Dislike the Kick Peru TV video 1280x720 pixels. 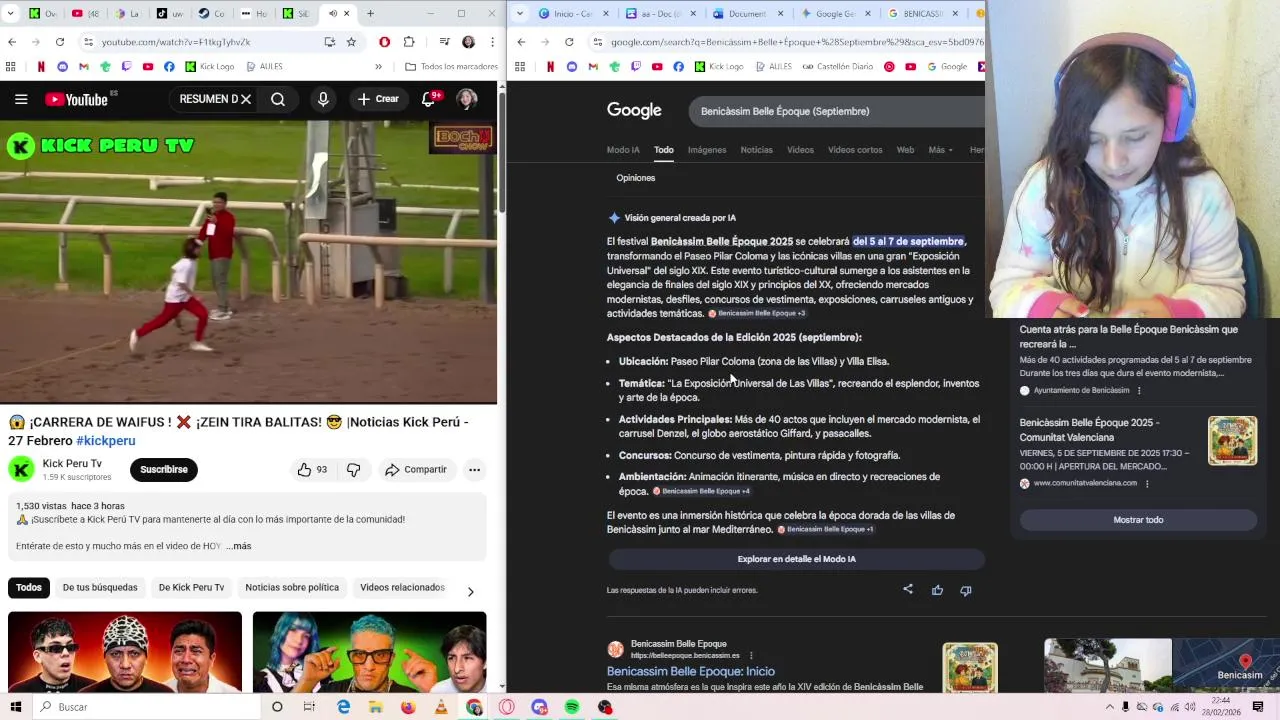click(x=353, y=469)
